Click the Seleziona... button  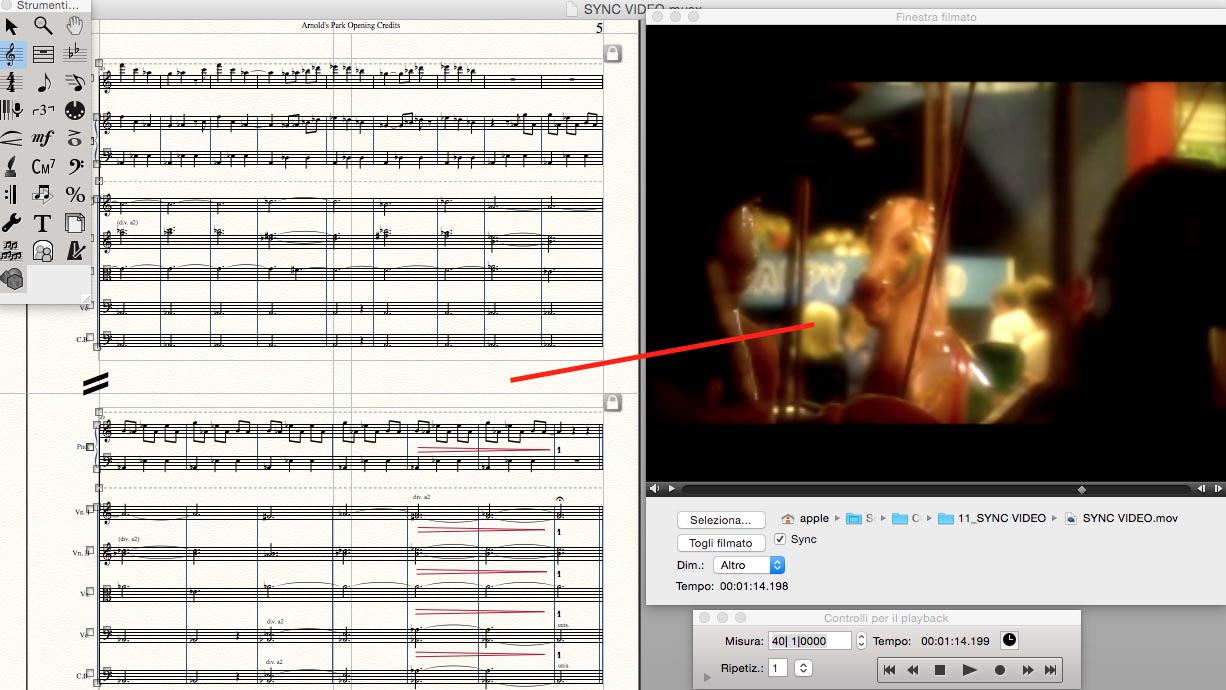(x=720, y=520)
